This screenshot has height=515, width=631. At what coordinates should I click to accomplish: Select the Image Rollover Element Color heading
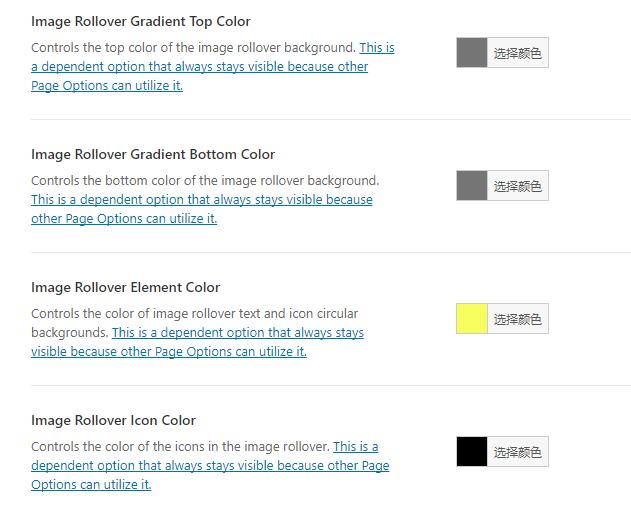point(125,287)
